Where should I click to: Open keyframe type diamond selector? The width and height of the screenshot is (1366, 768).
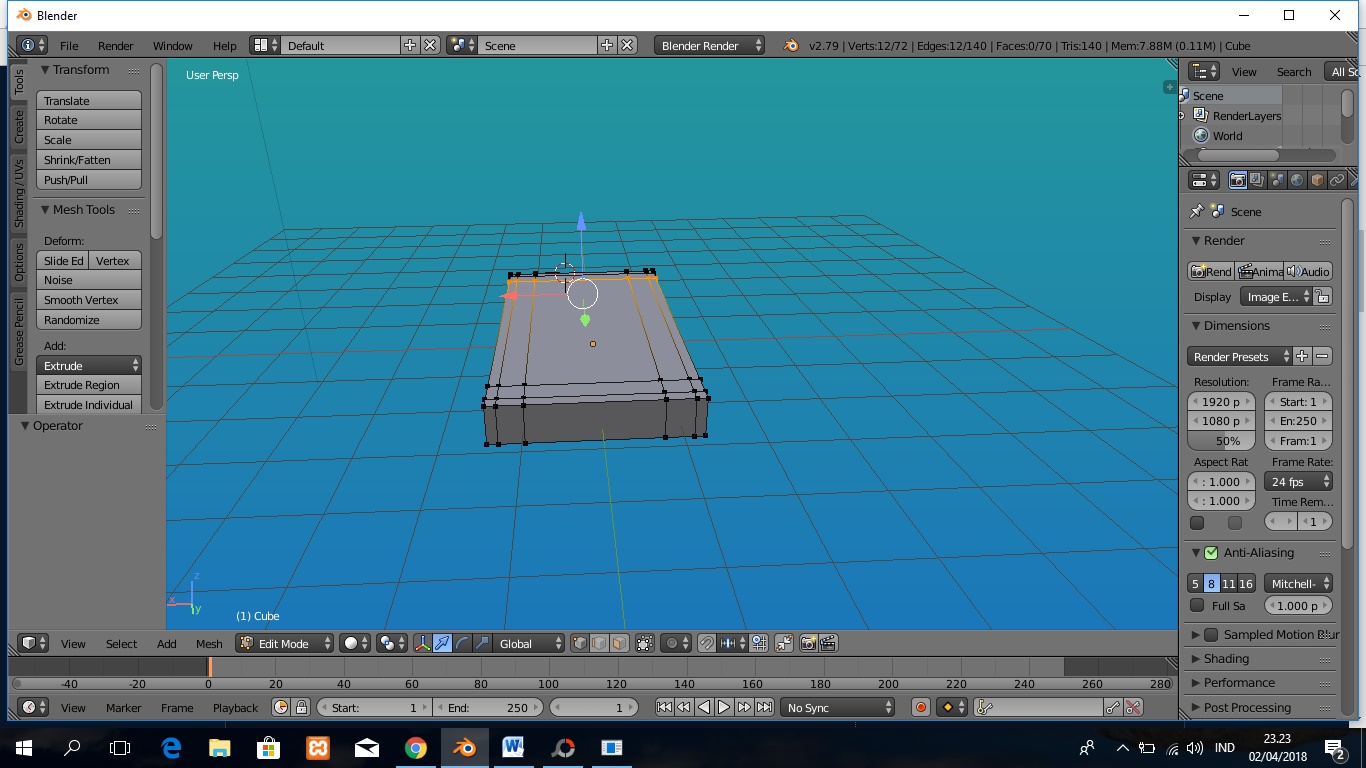coord(952,707)
